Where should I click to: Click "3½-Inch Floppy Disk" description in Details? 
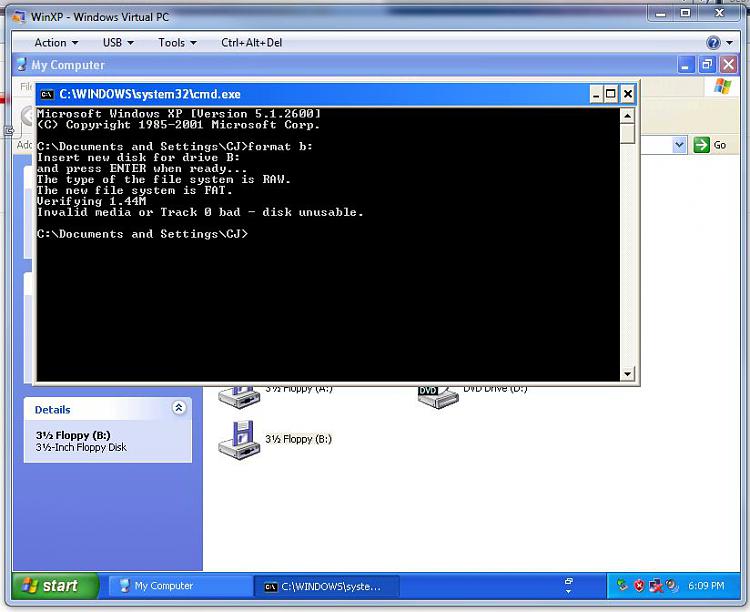(81, 447)
